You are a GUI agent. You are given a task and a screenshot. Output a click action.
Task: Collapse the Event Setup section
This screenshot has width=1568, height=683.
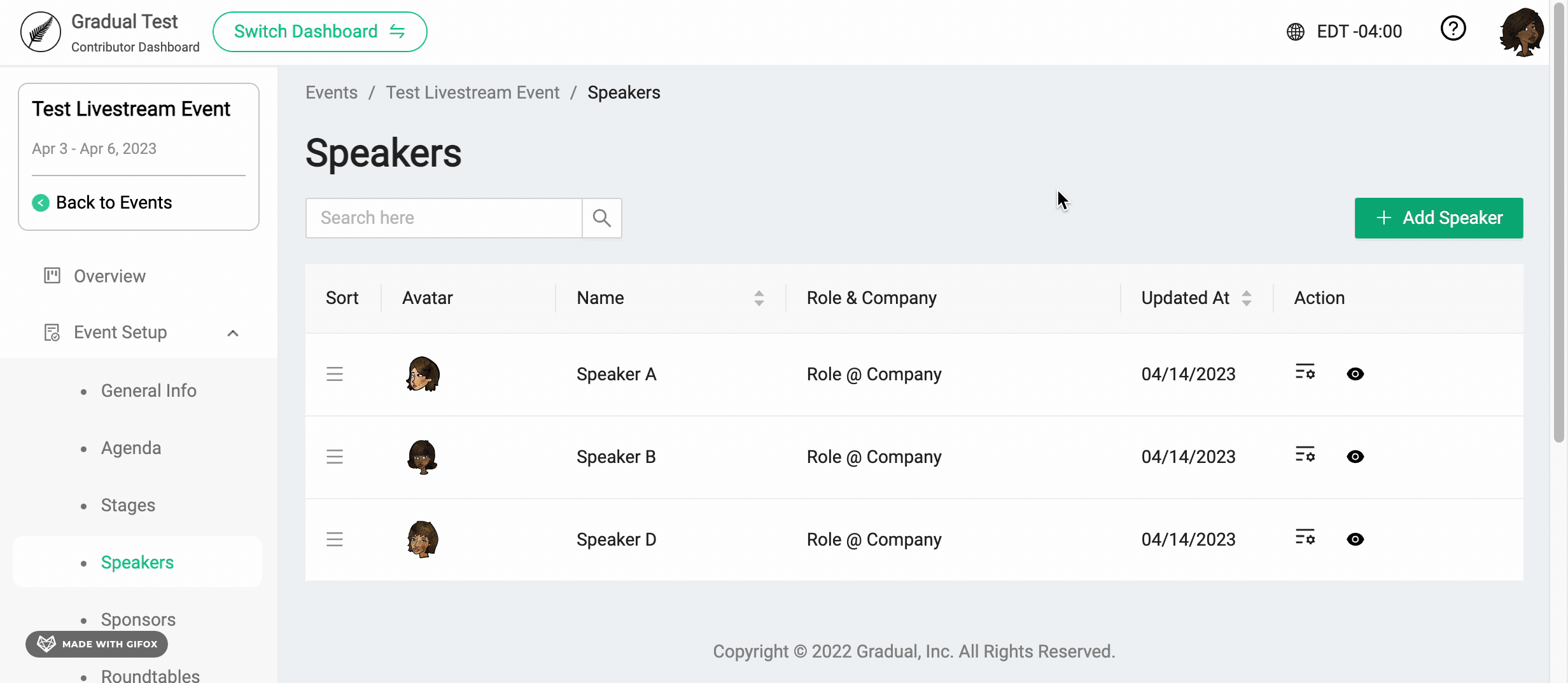(233, 333)
